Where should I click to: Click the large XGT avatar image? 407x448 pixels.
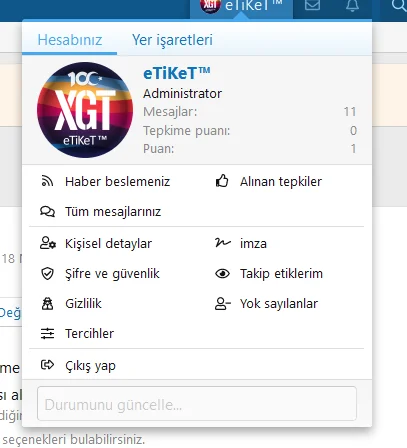pyautogui.click(x=85, y=110)
